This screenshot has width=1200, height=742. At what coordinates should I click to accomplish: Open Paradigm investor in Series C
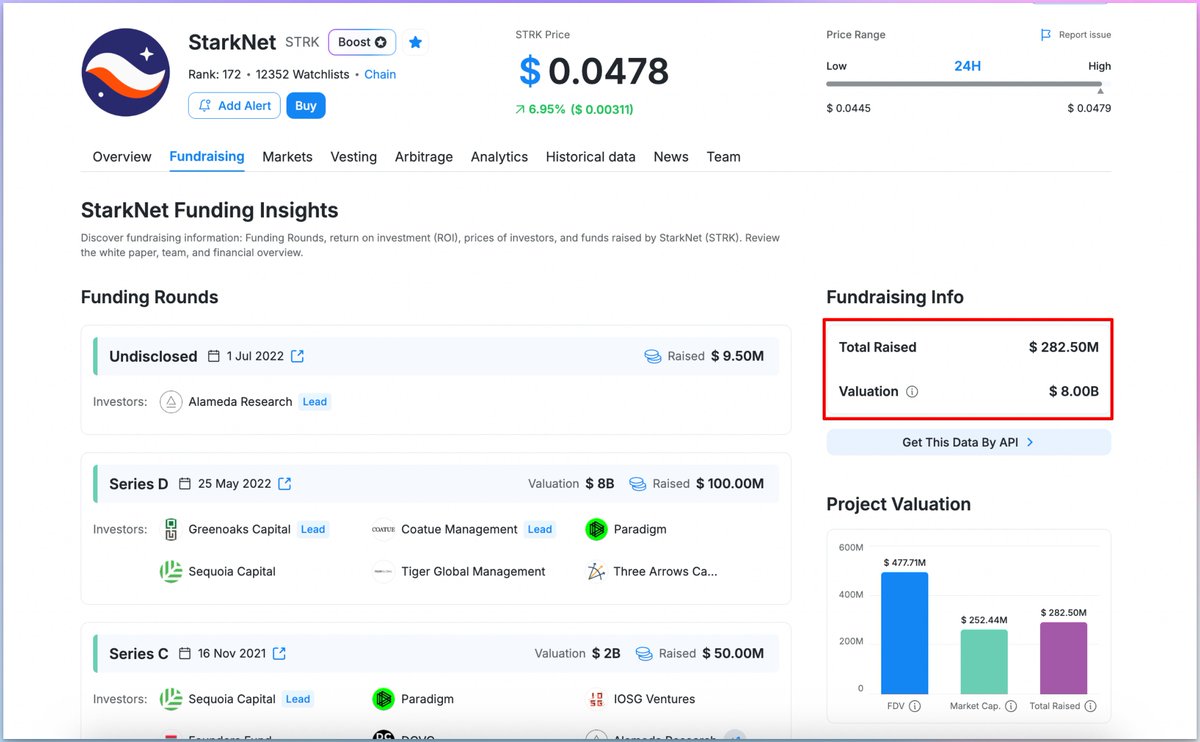(428, 699)
